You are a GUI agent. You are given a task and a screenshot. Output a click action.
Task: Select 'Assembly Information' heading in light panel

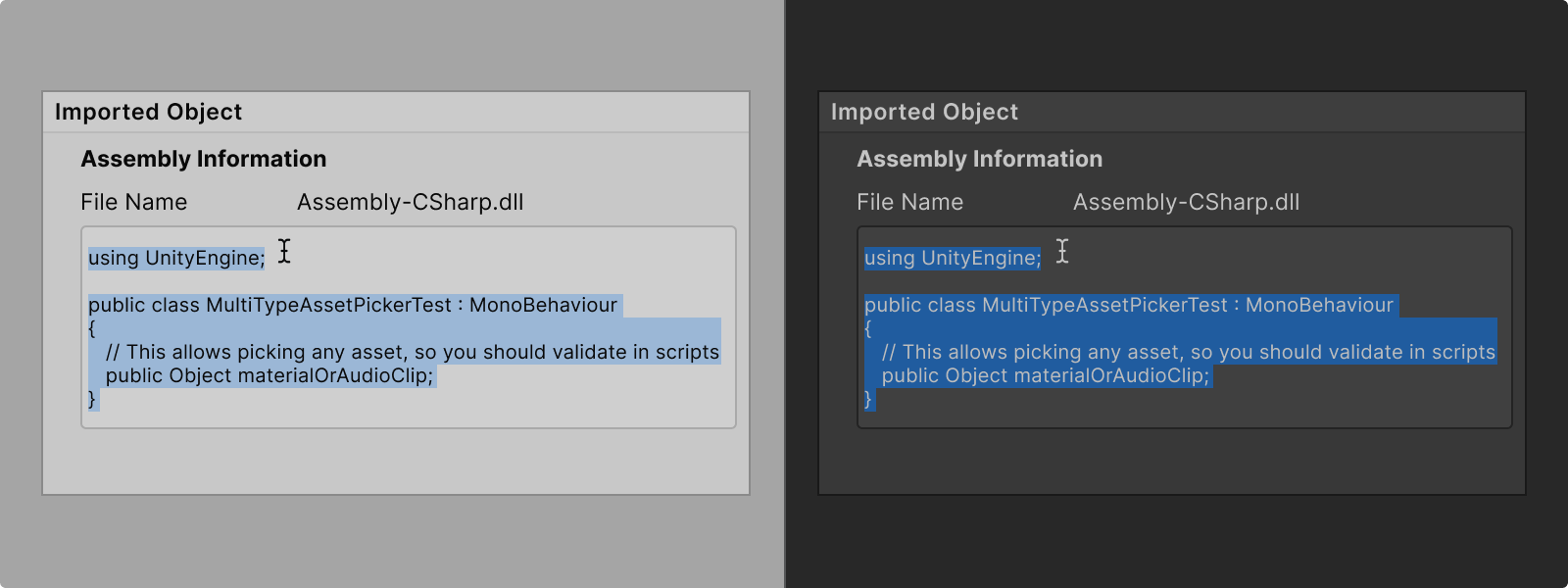click(x=204, y=159)
